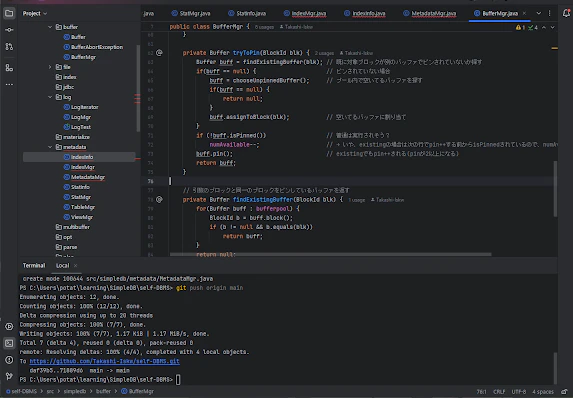The width and height of the screenshot is (573, 398).
Task: Show more tool windows ellipsis
Action: [9, 84]
